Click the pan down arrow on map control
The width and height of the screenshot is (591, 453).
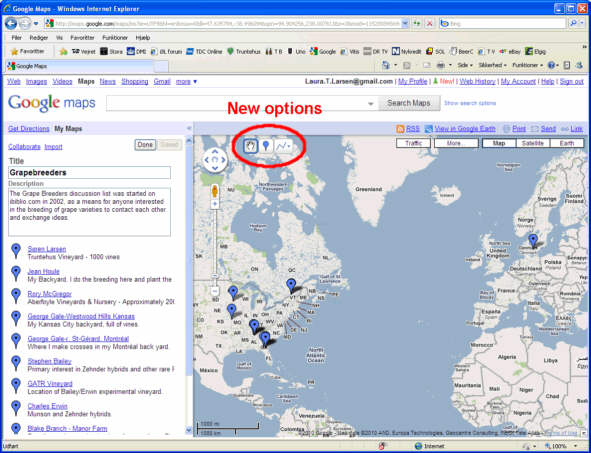[214, 168]
